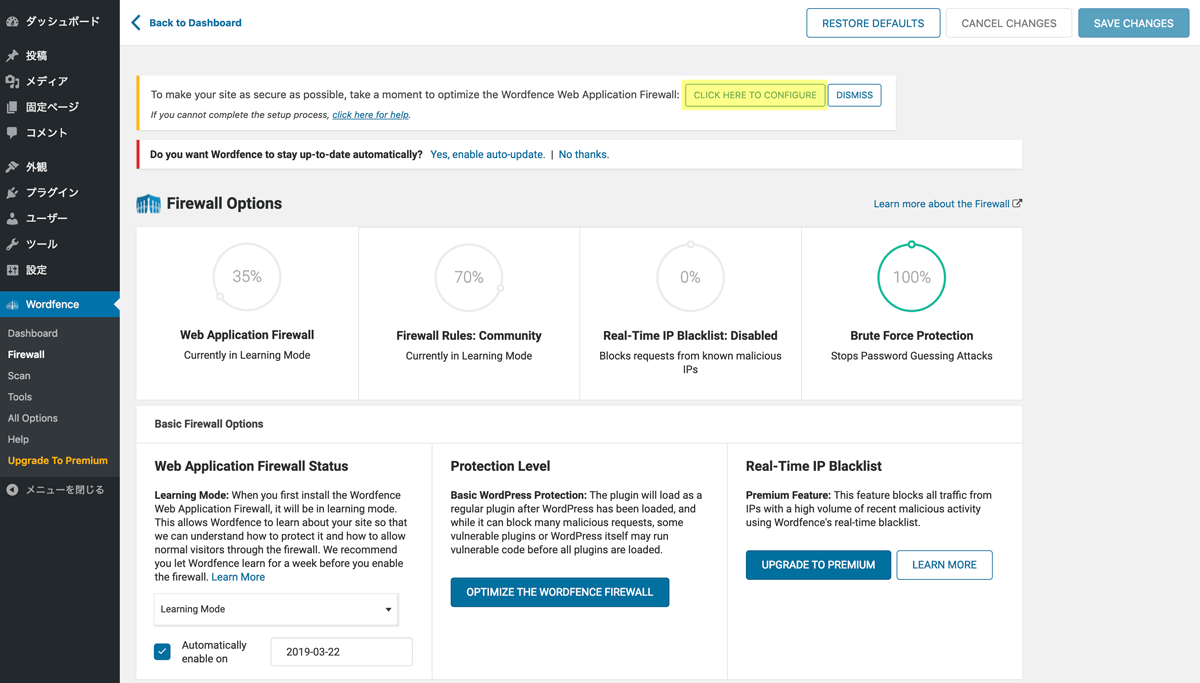Click the Wordfence shield icon in sidebar
Screen dimensions: 1200x683
coord(12,305)
